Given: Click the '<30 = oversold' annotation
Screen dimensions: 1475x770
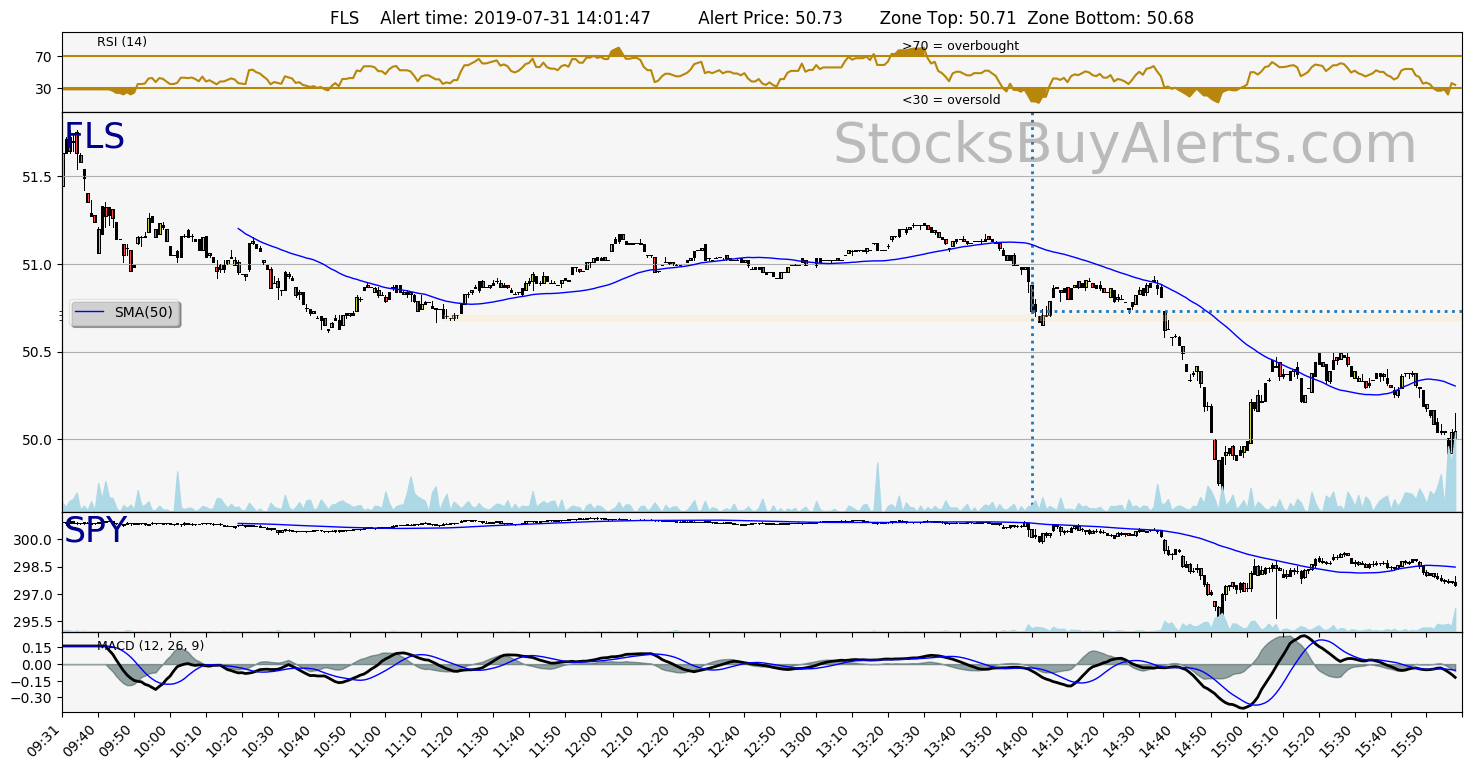Looking at the screenshot, I should [951, 100].
